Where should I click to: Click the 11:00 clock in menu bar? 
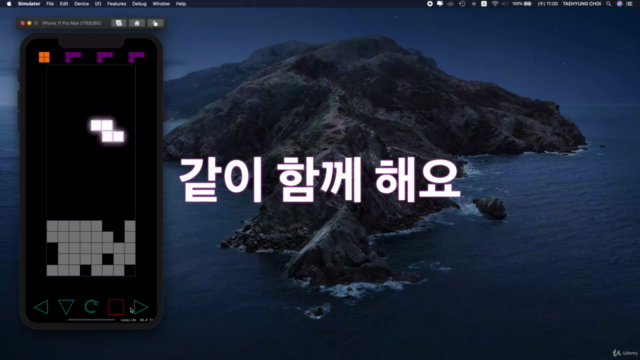coord(548,4)
